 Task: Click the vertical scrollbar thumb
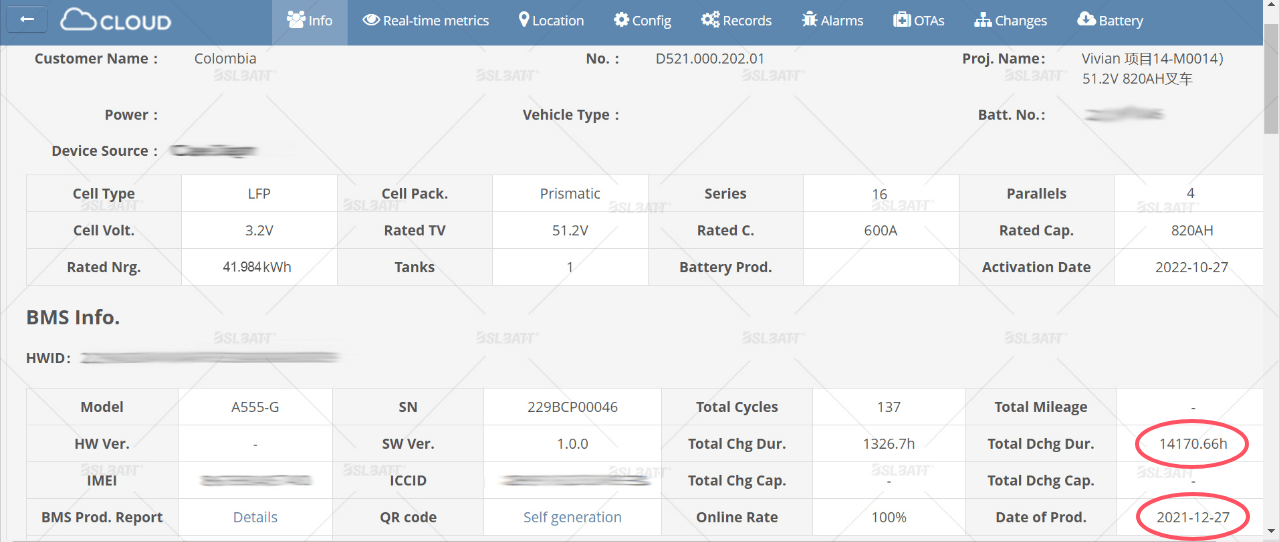(x=1271, y=75)
